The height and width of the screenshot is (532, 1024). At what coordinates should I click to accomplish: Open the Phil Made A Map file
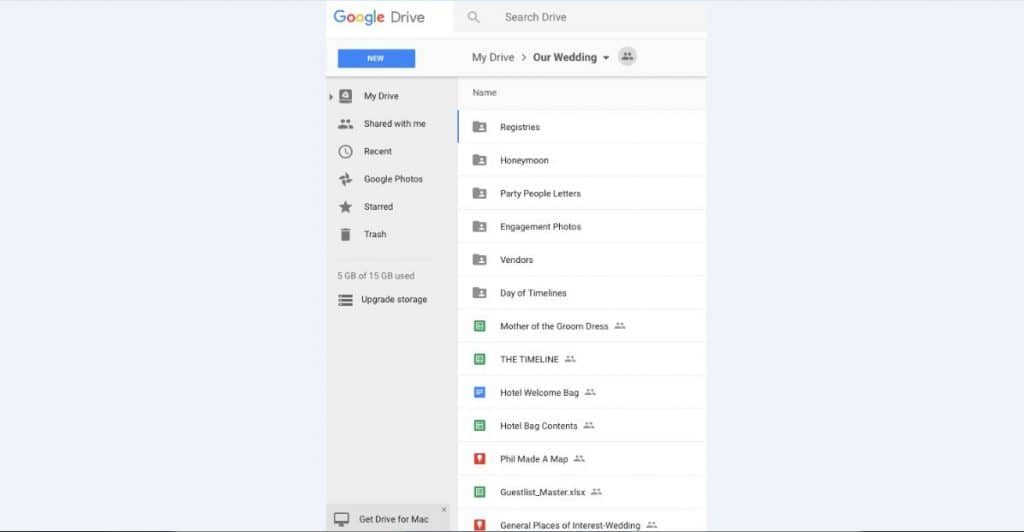pos(533,459)
